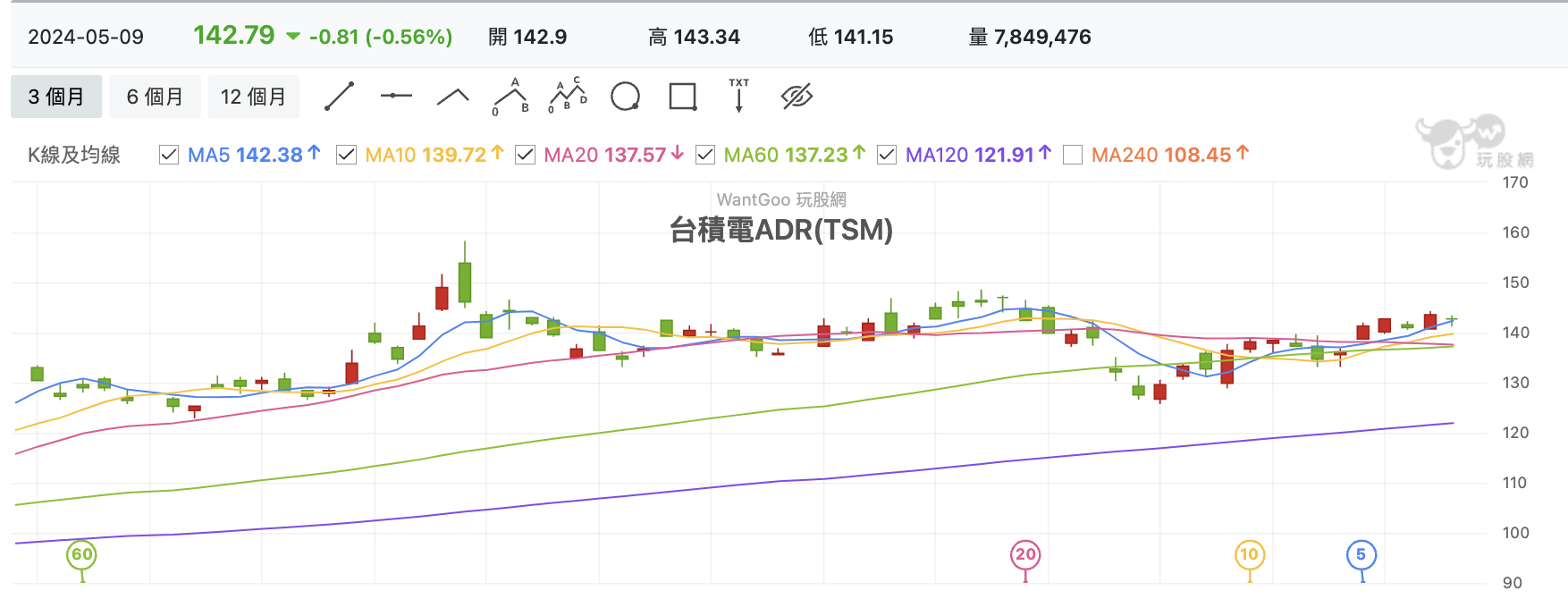Viewport: 1568px width, 599px height.
Task: Uncheck the MA20 moving average checkbox
Action: point(526,155)
